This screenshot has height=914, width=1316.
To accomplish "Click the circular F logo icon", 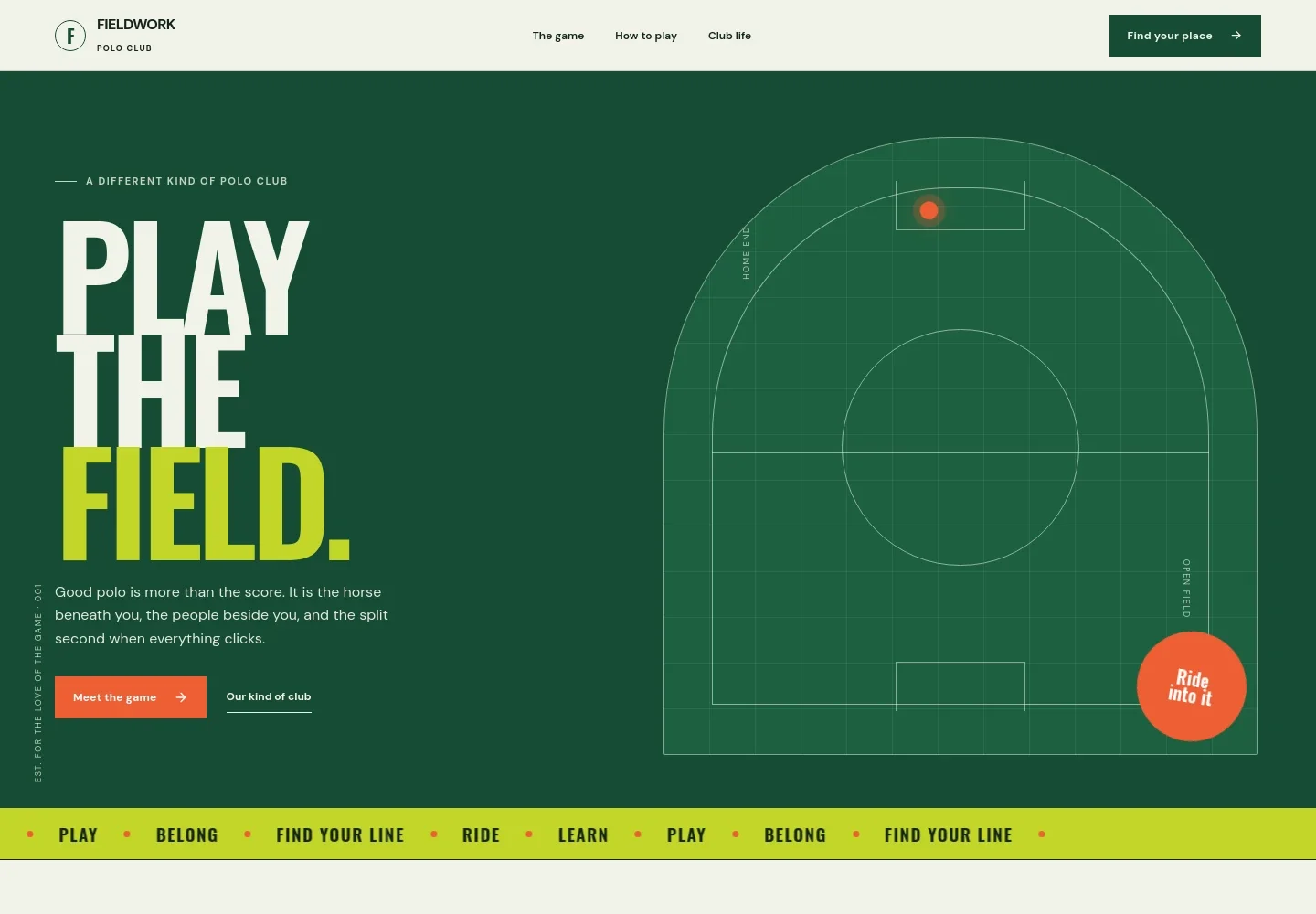I will 70,36.
